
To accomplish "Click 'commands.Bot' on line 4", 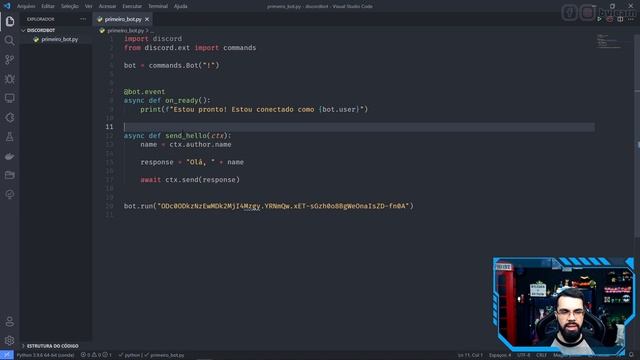I will 173,65.
